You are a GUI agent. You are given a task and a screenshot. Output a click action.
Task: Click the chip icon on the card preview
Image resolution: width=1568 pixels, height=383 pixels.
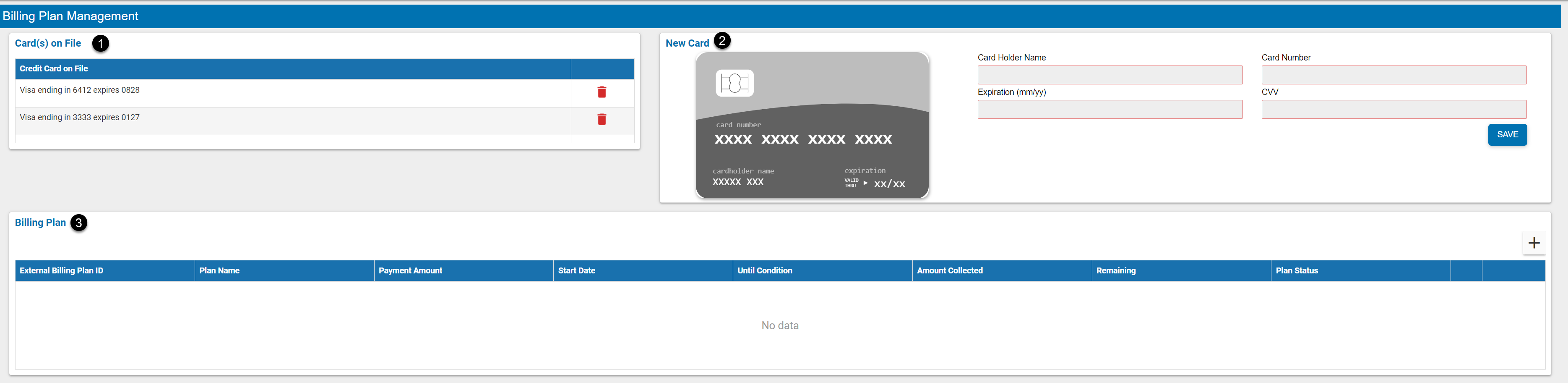point(735,84)
